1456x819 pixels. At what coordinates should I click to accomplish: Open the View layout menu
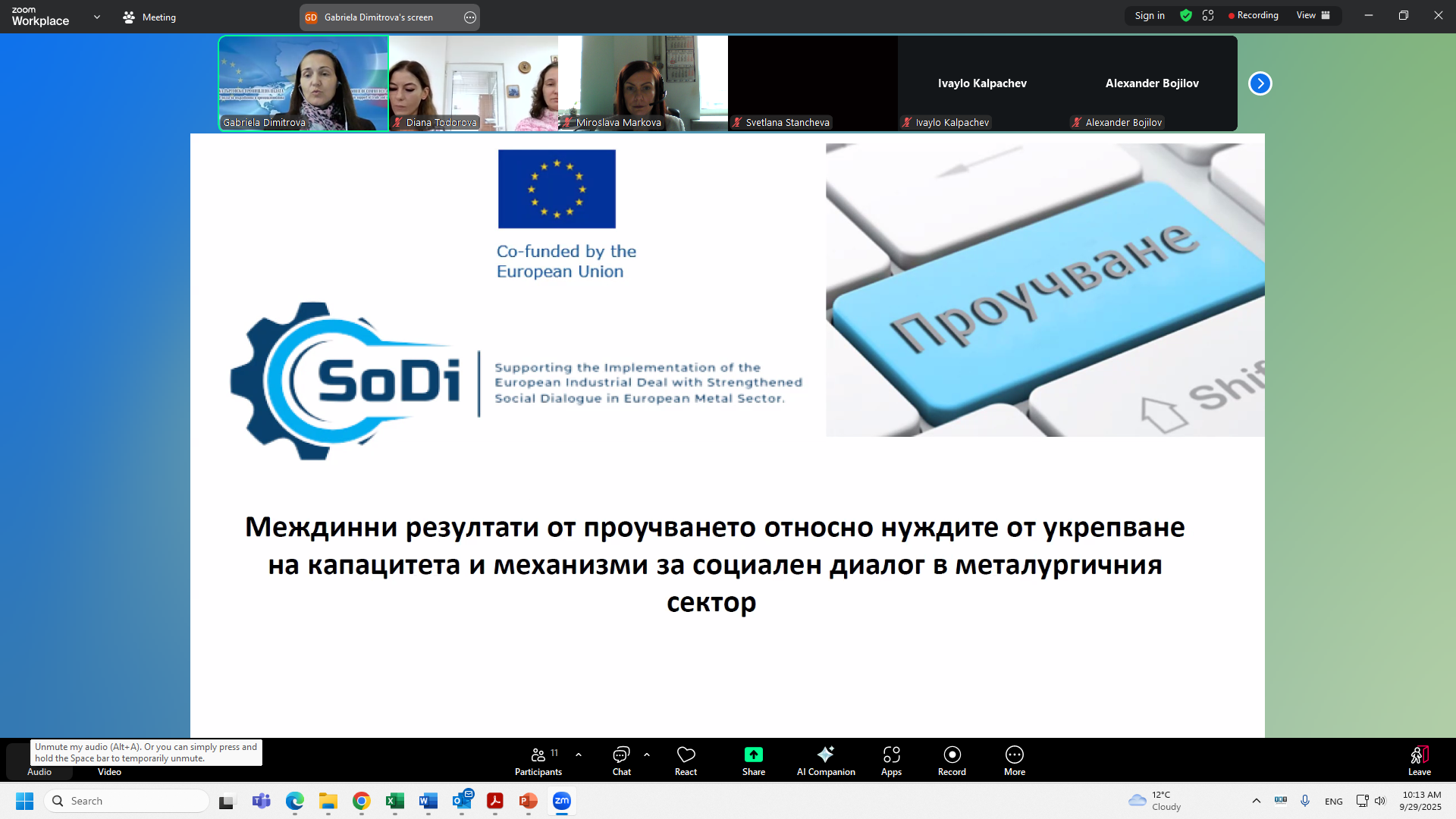pos(1313,16)
